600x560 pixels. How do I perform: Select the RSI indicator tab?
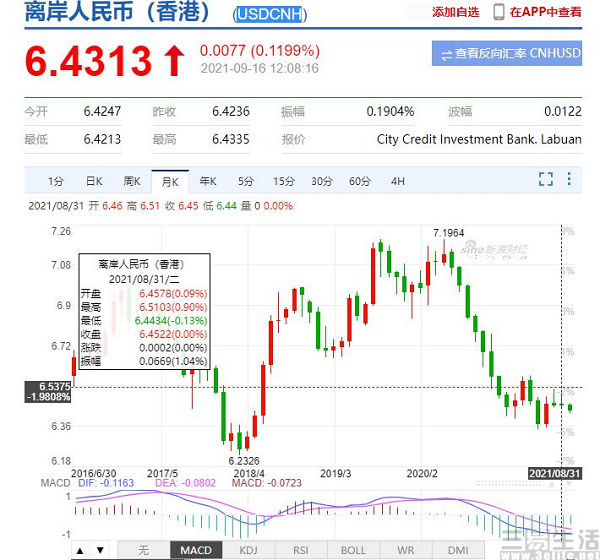[x=301, y=550]
